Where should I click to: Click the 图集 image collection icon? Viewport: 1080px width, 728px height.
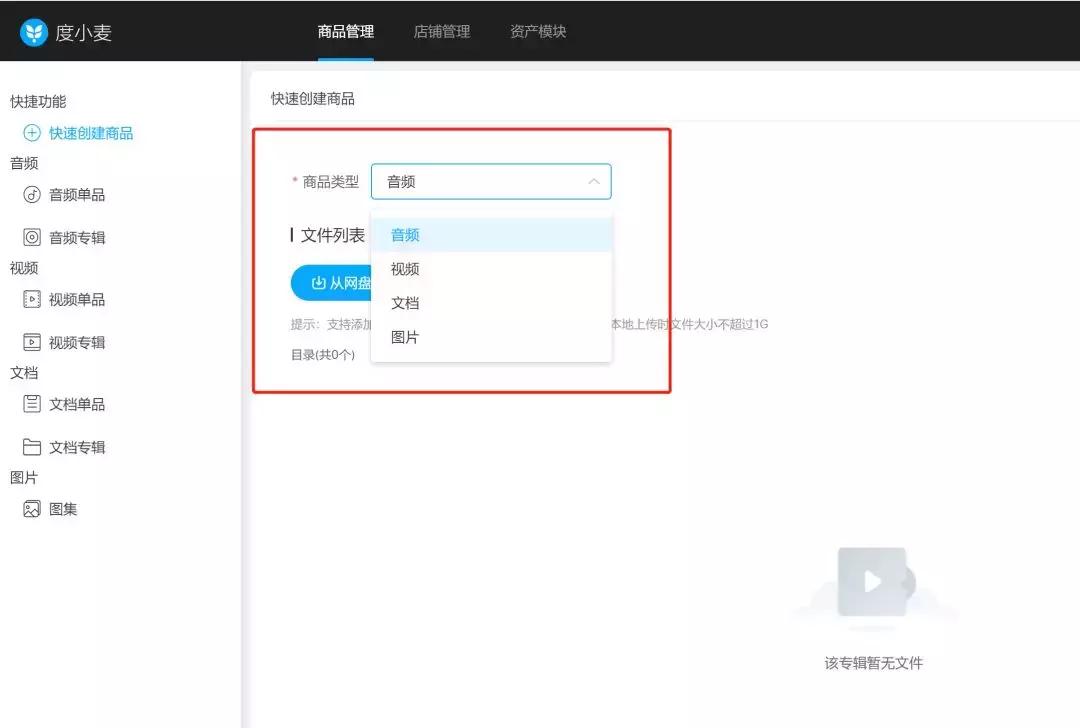(31, 509)
